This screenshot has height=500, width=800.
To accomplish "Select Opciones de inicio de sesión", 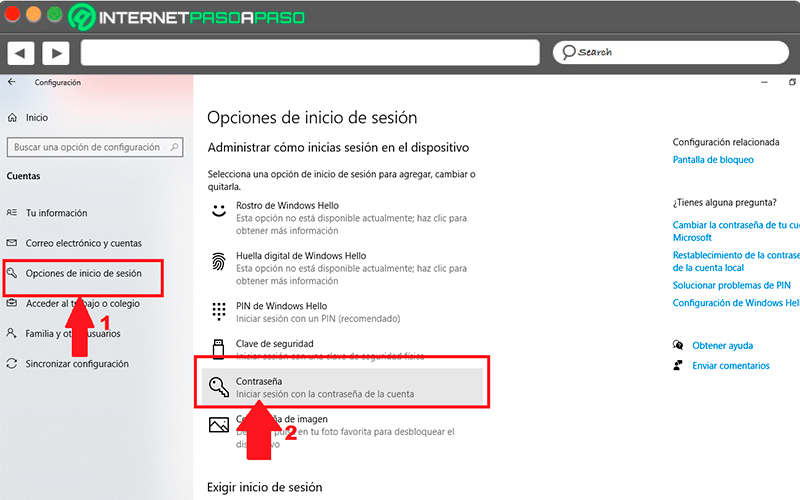I will click(x=84, y=273).
